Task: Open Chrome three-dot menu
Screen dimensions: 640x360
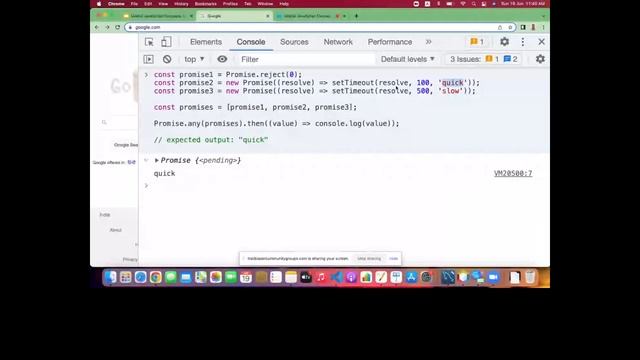Action: tap(543, 27)
